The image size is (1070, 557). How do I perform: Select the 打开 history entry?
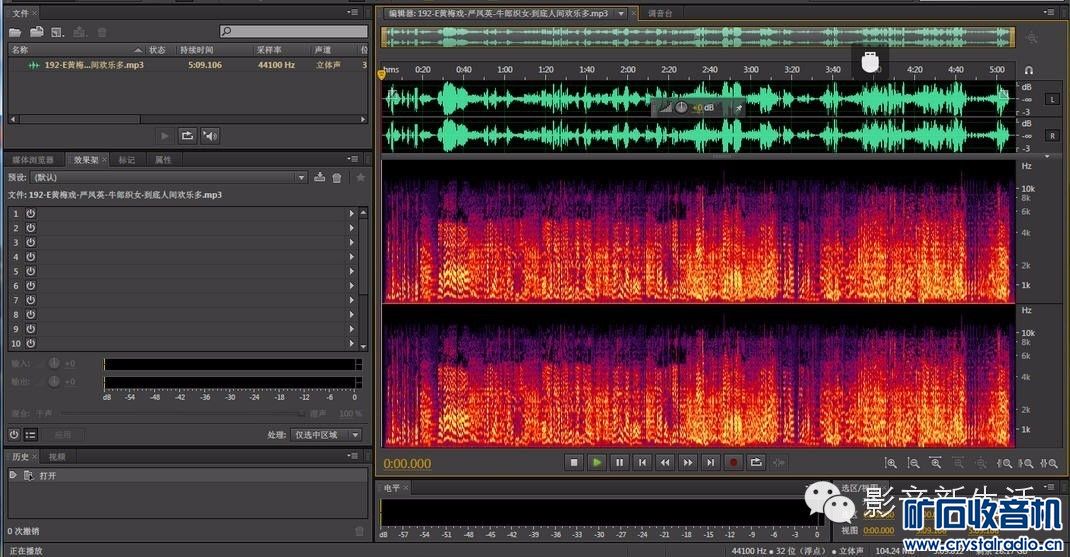pyautogui.click(x=47, y=475)
